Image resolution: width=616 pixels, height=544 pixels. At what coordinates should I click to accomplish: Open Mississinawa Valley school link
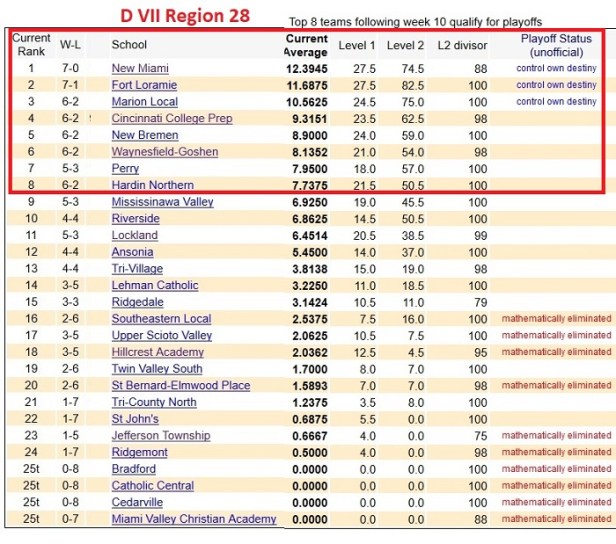(x=162, y=202)
